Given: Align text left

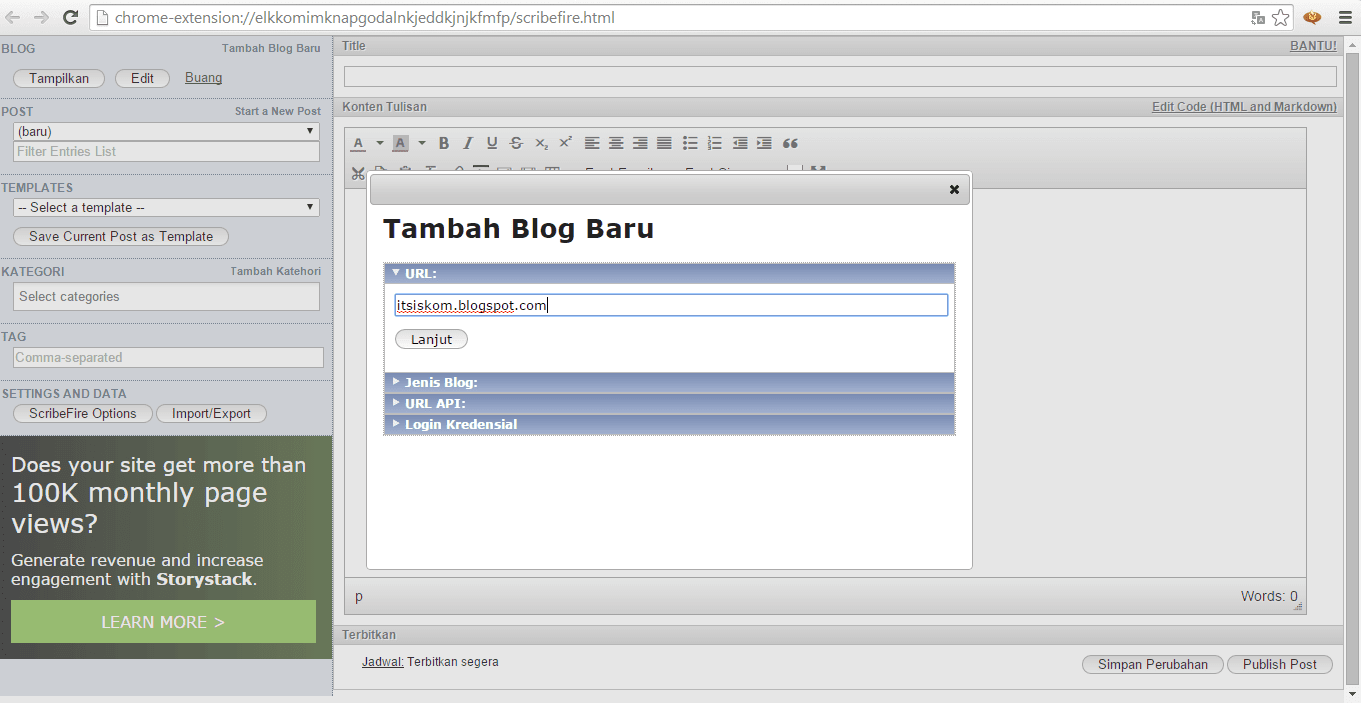Looking at the screenshot, I should tap(592, 143).
